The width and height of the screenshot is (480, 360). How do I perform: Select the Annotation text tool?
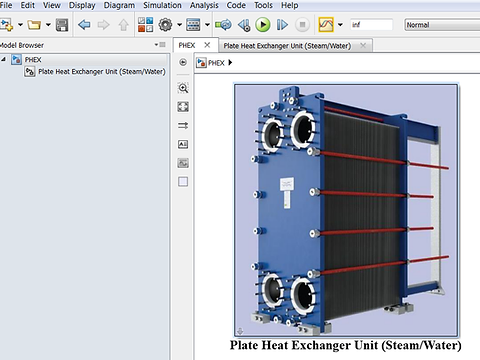tap(183, 144)
